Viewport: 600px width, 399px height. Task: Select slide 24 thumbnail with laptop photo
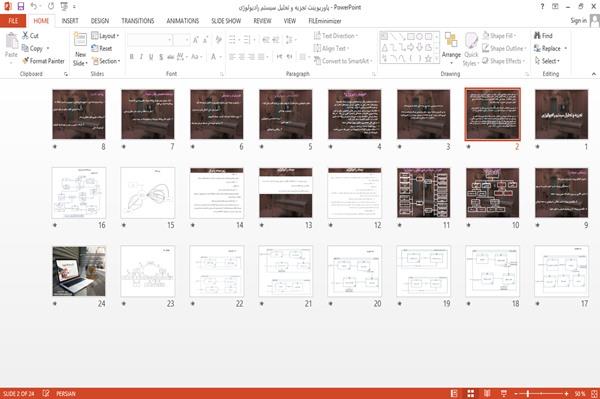(x=79, y=271)
